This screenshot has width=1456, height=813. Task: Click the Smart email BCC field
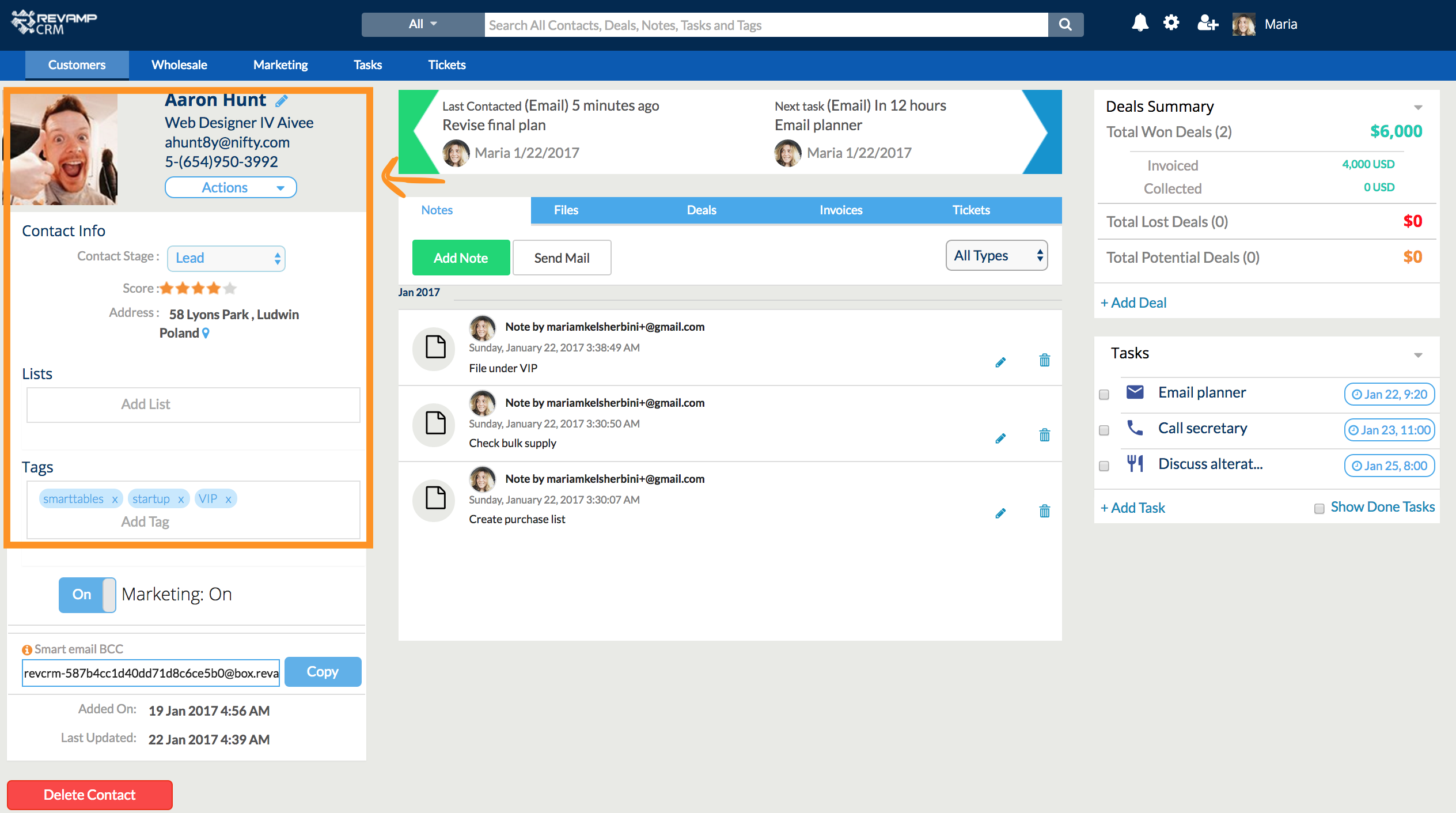pyautogui.click(x=151, y=673)
